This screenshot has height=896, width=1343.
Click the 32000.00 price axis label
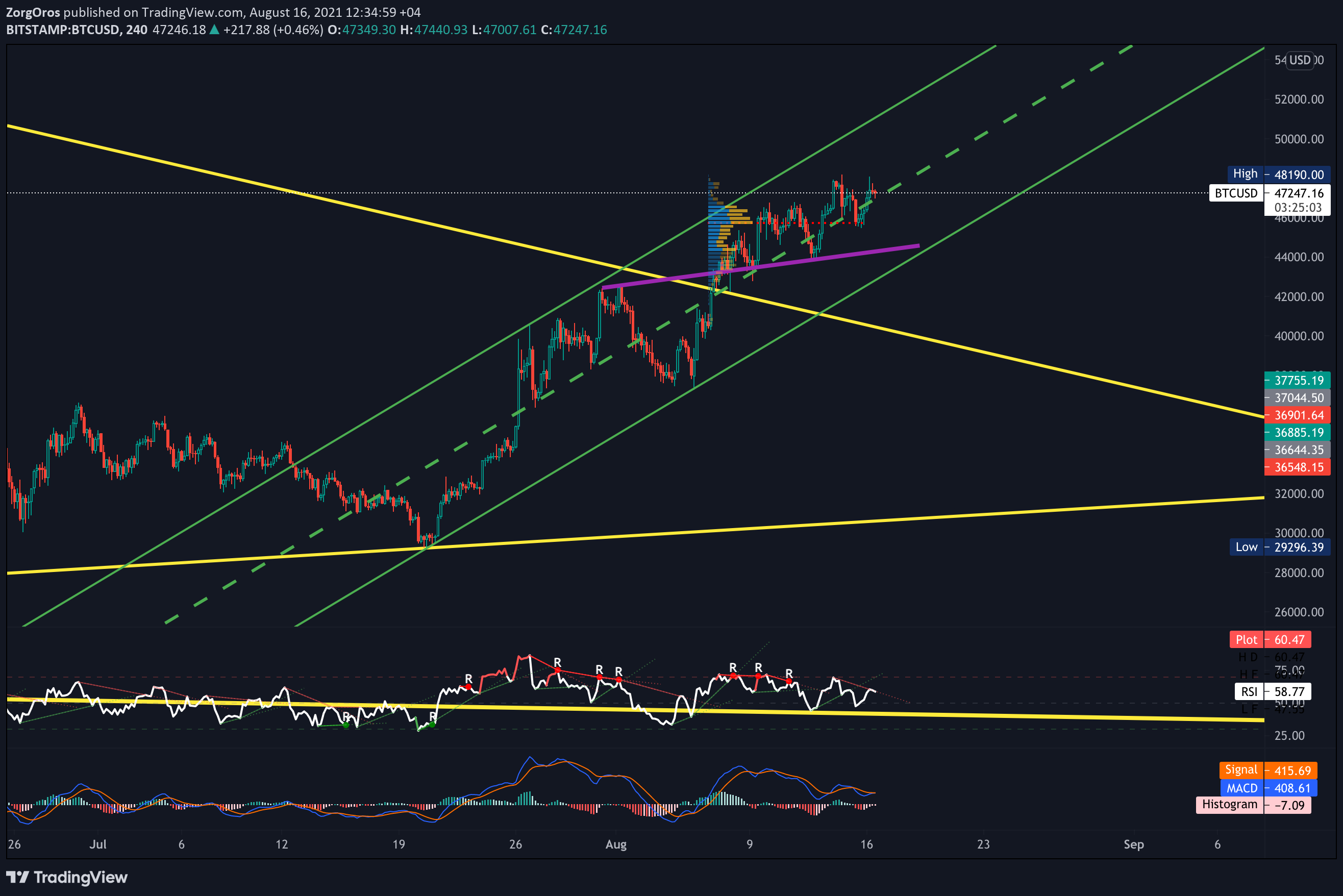1299,494
